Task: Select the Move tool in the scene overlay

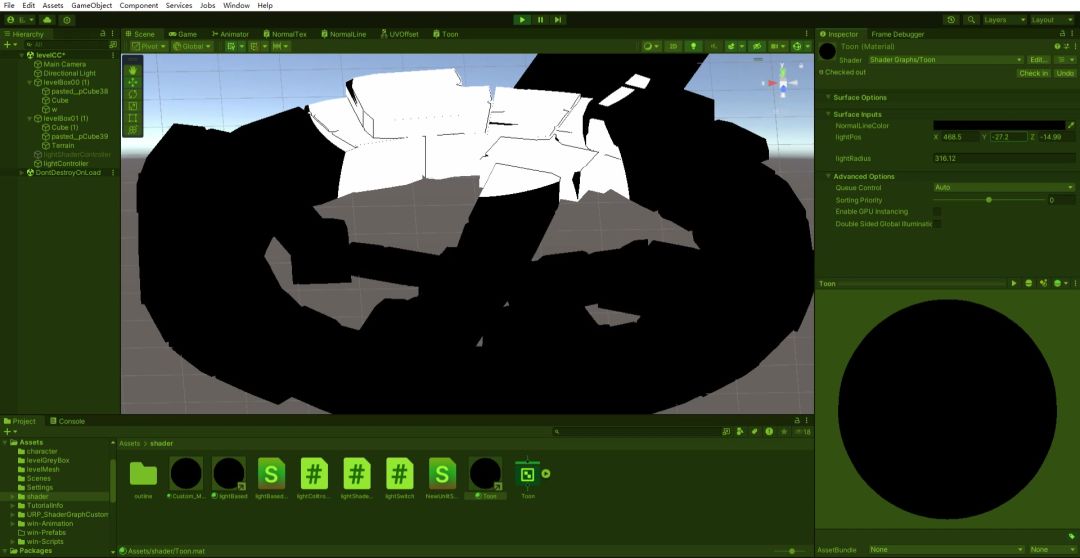Action: coord(133,82)
